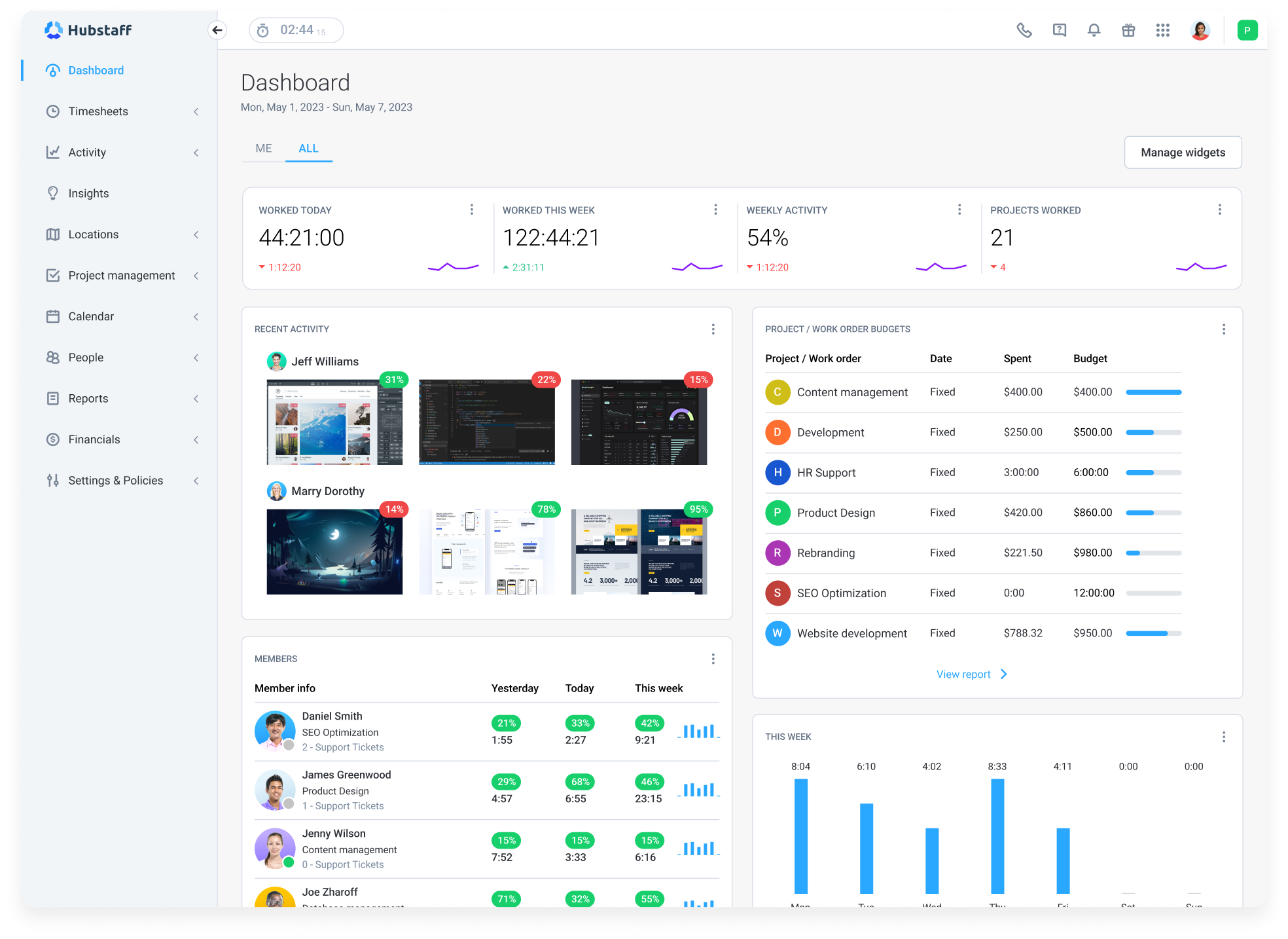This screenshot has height=939, width=1288.
Task: Click the timer showing 02:44
Action: pyautogui.click(x=296, y=29)
